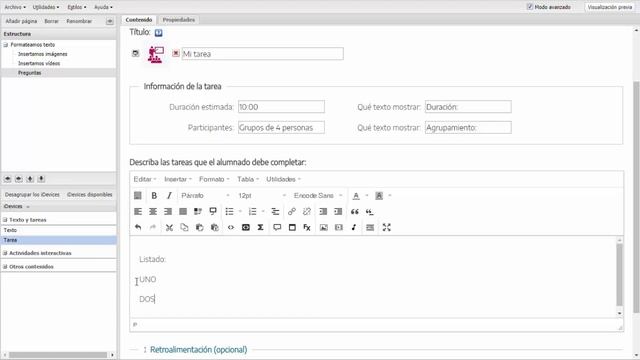Insert a tooltip with speech bubble icon

click(277, 227)
